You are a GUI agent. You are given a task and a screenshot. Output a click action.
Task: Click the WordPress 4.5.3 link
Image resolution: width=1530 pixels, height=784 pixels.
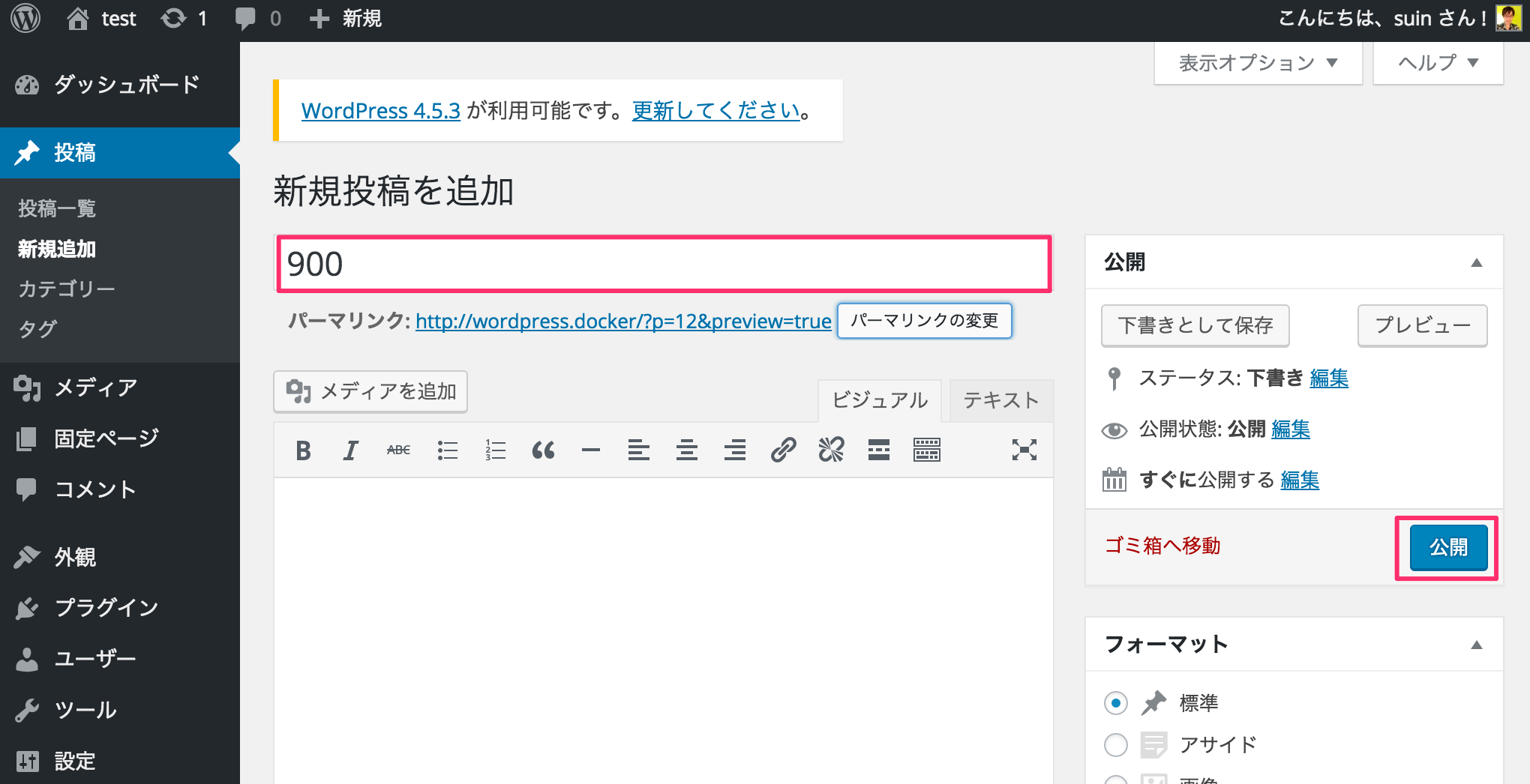click(380, 111)
